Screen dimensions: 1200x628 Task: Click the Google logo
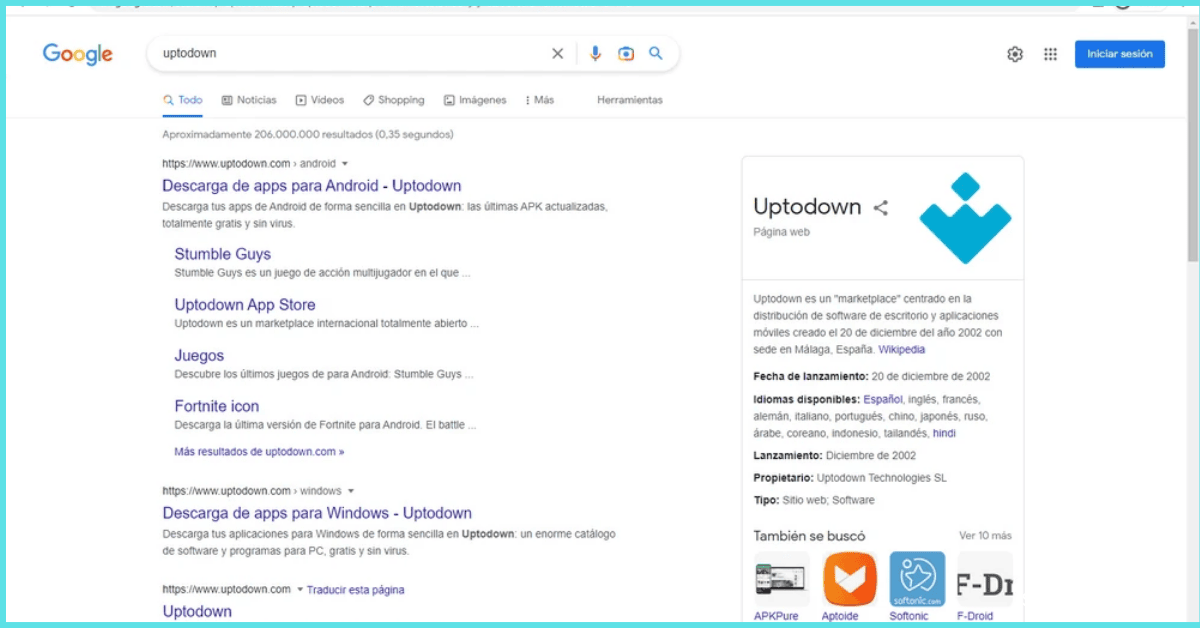tap(78, 54)
